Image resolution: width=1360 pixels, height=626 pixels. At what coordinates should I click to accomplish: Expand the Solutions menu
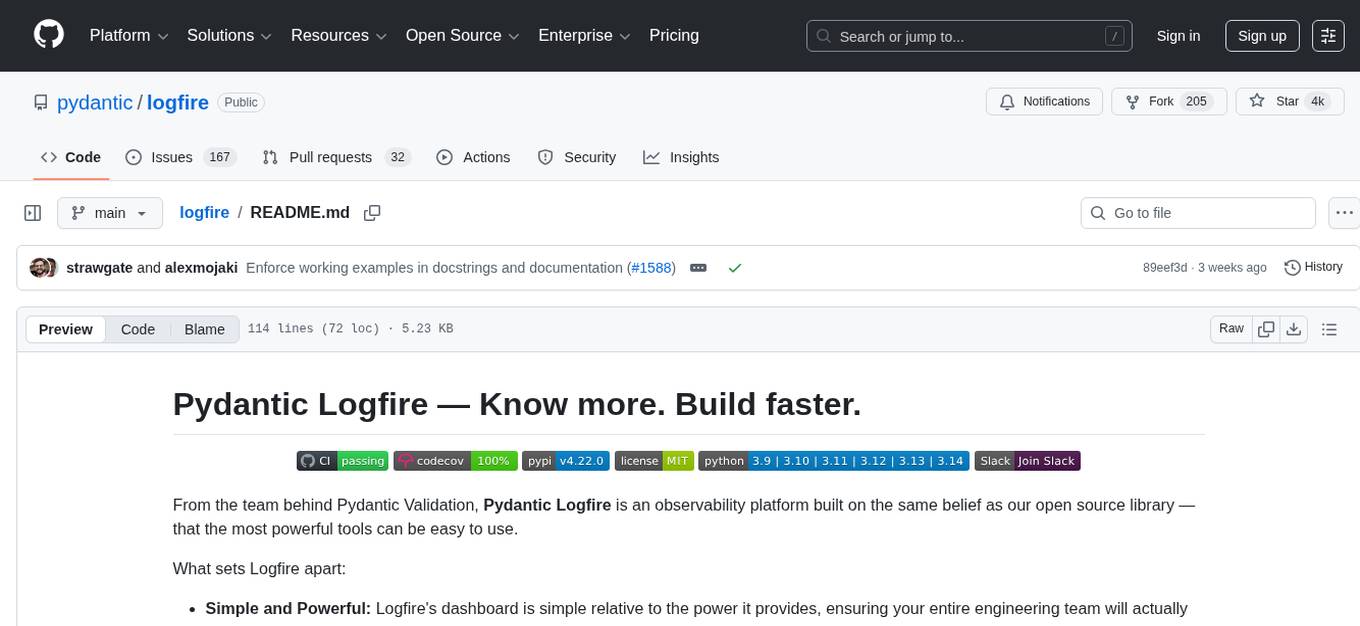(228, 35)
